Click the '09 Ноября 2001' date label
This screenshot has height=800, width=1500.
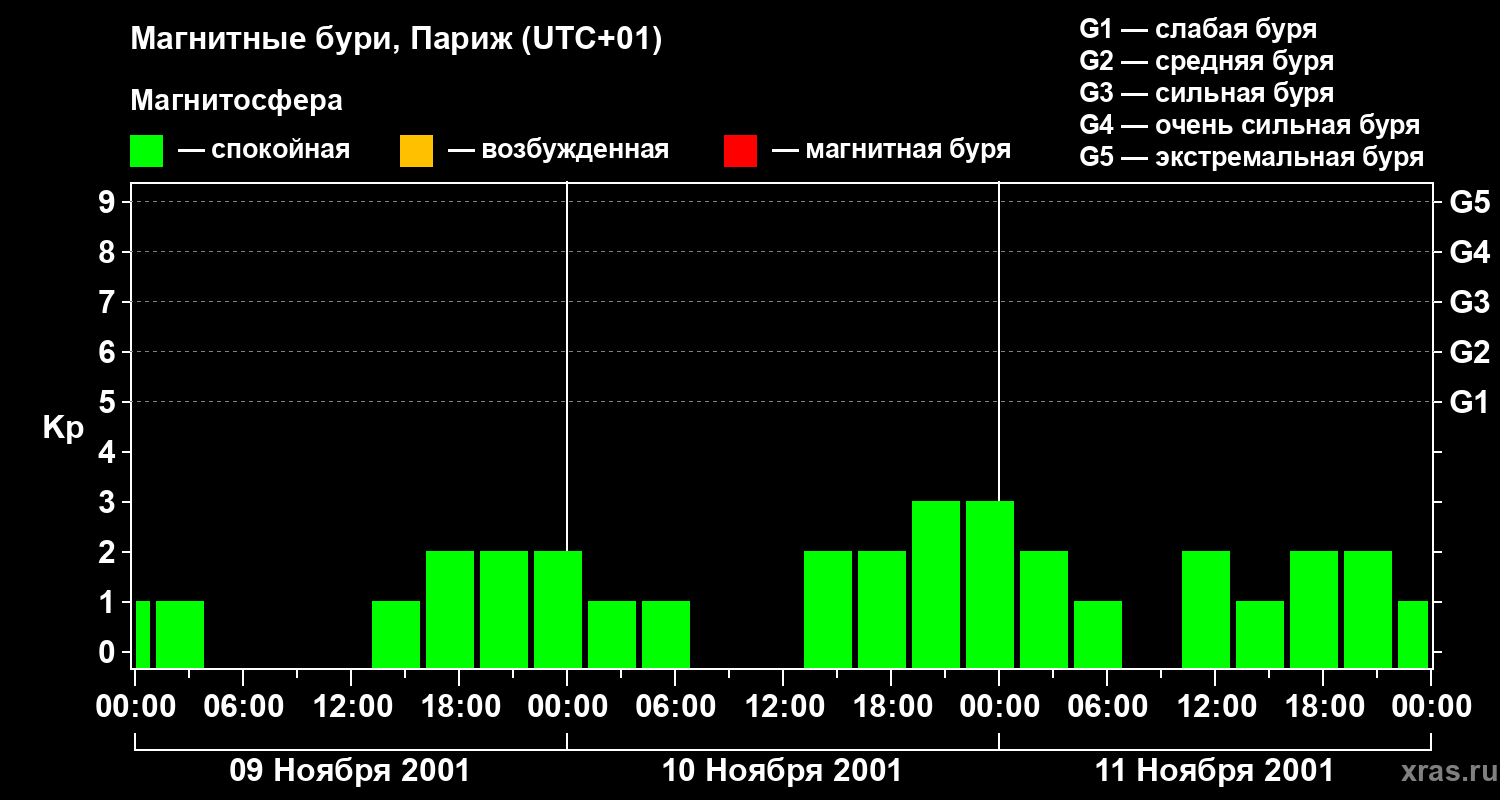(350, 771)
